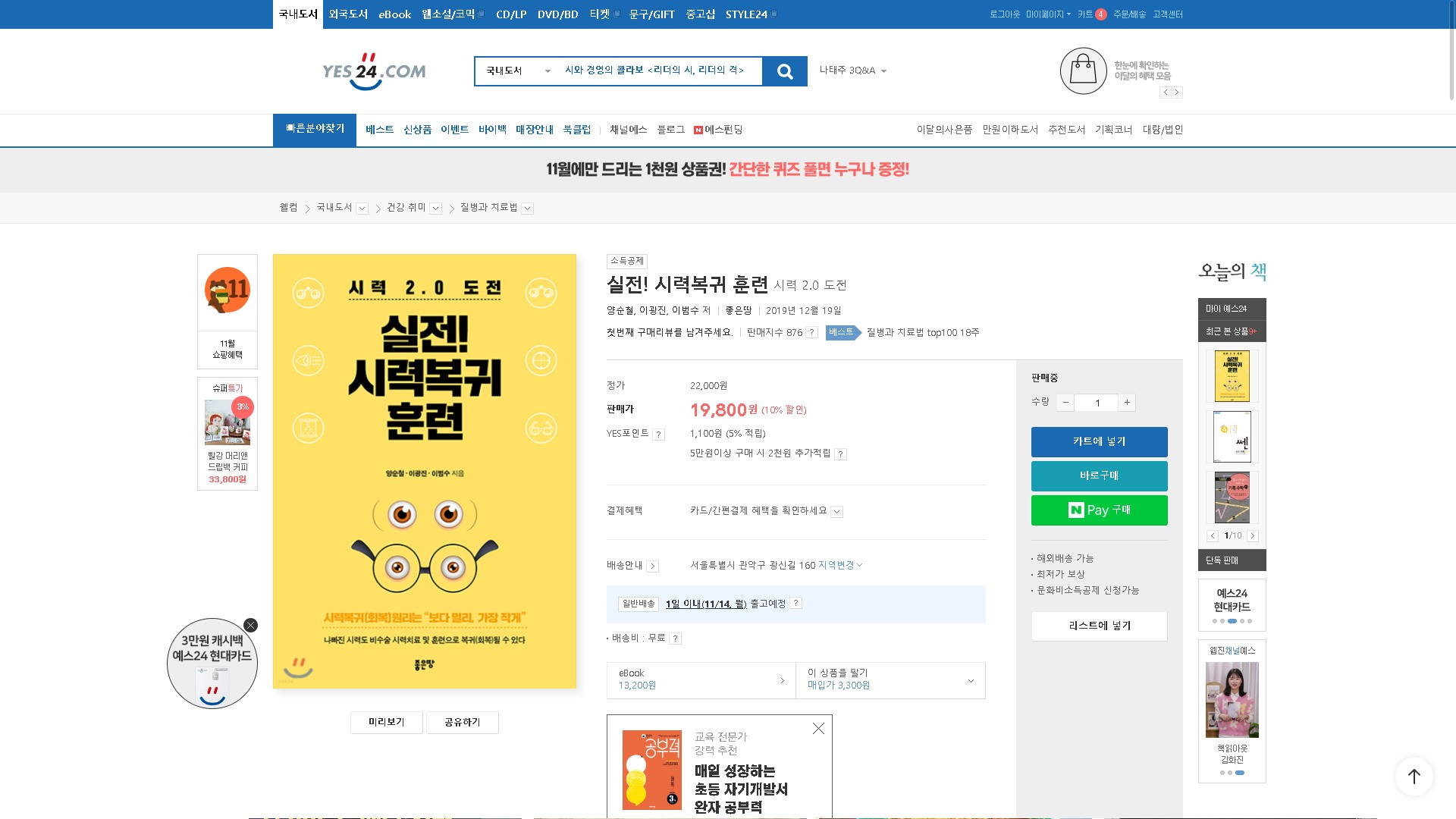
Task: Click the quantity input field
Action: 1097,403
